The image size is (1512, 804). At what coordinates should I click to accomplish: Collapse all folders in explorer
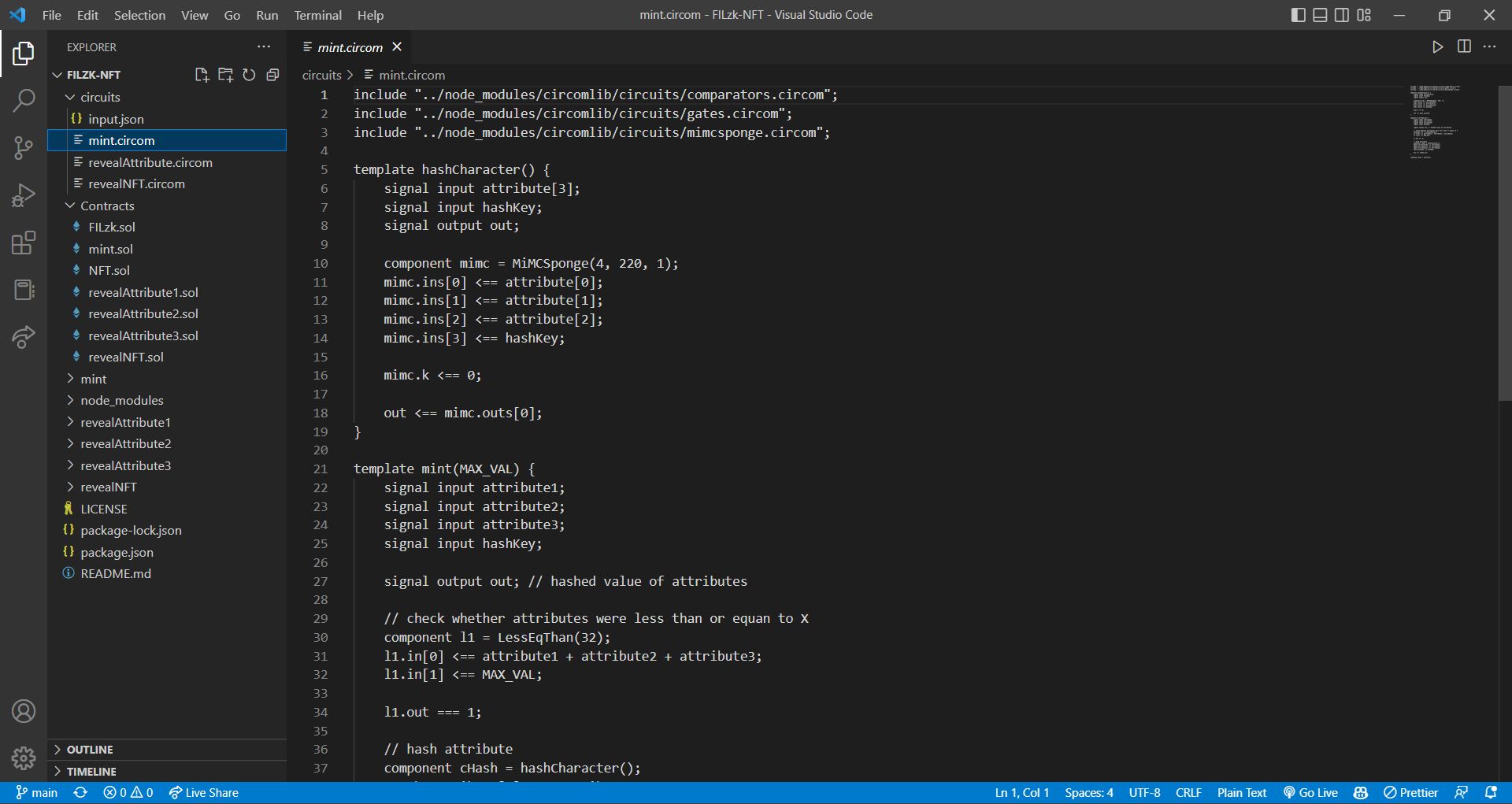272,75
